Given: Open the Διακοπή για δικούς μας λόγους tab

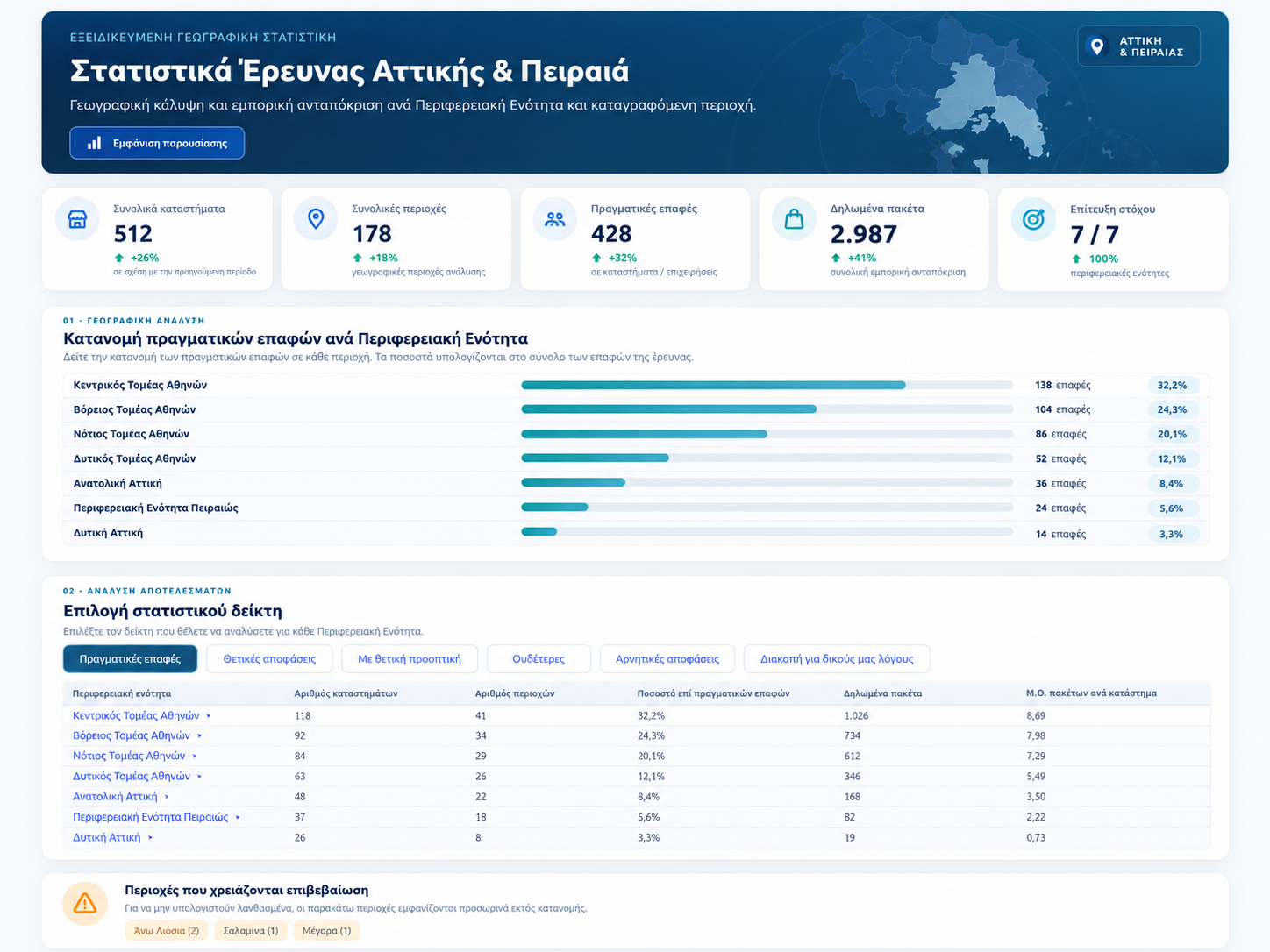Looking at the screenshot, I should pyautogui.click(x=837, y=659).
